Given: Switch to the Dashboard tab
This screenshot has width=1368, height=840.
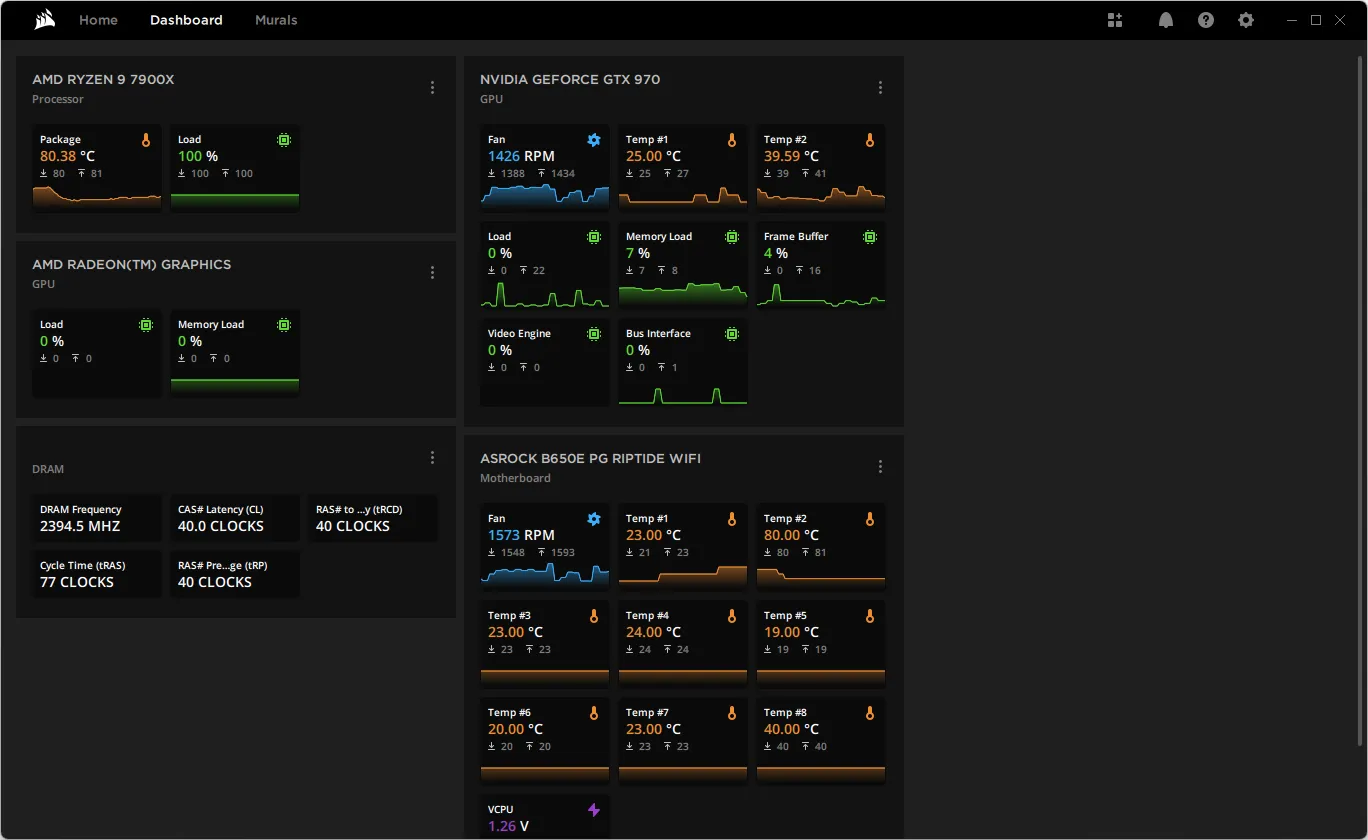Looking at the screenshot, I should click(x=186, y=20).
